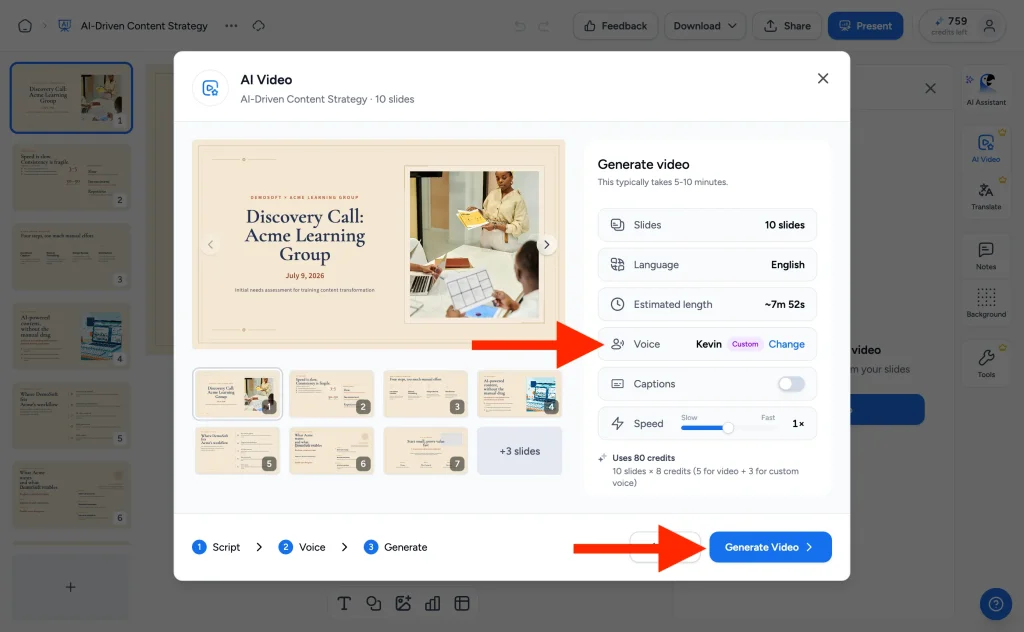This screenshot has width=1024, height=632.
Task: Go to the Voice step
Action: [302, 547]
